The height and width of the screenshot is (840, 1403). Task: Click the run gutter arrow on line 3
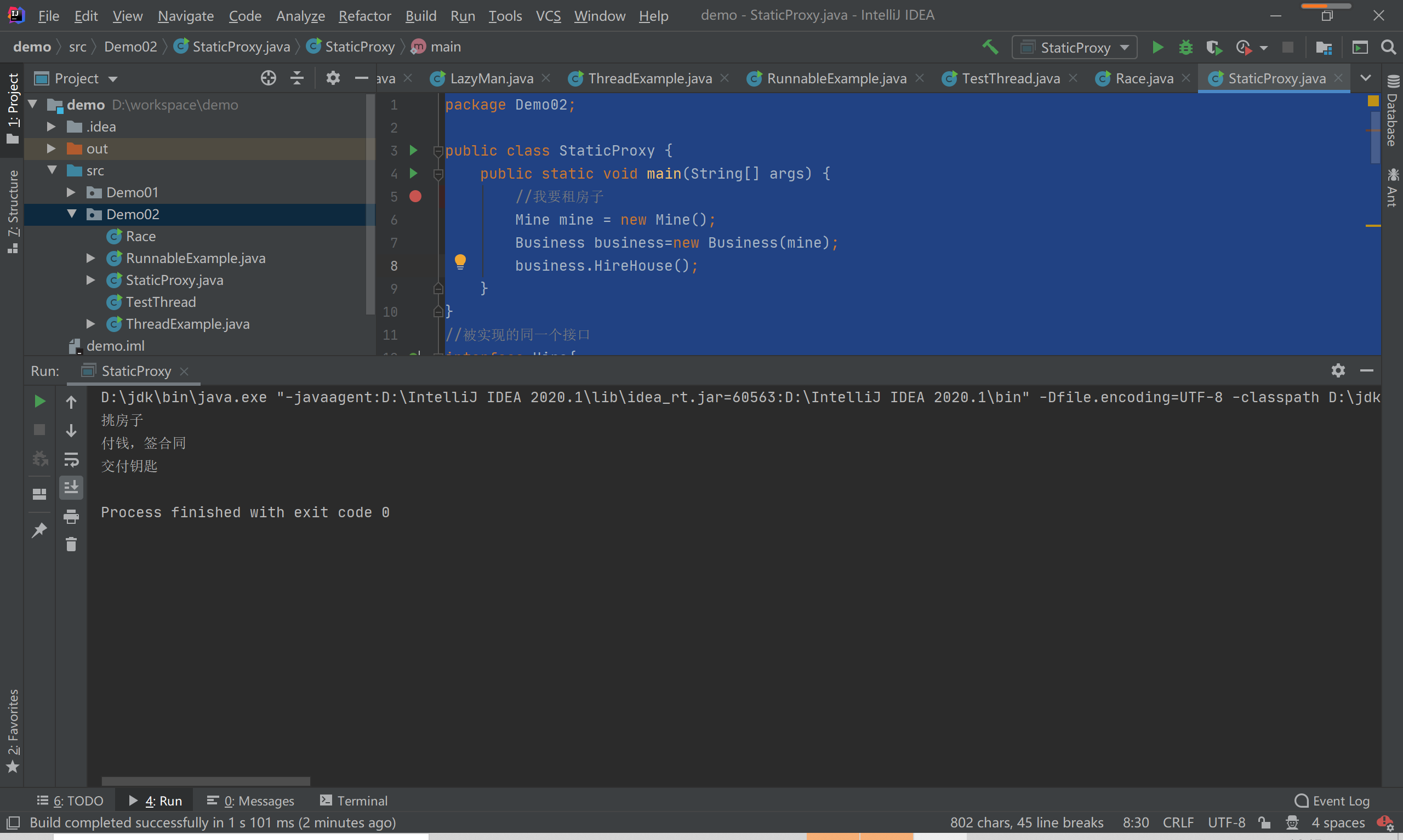tap(414, 150)
